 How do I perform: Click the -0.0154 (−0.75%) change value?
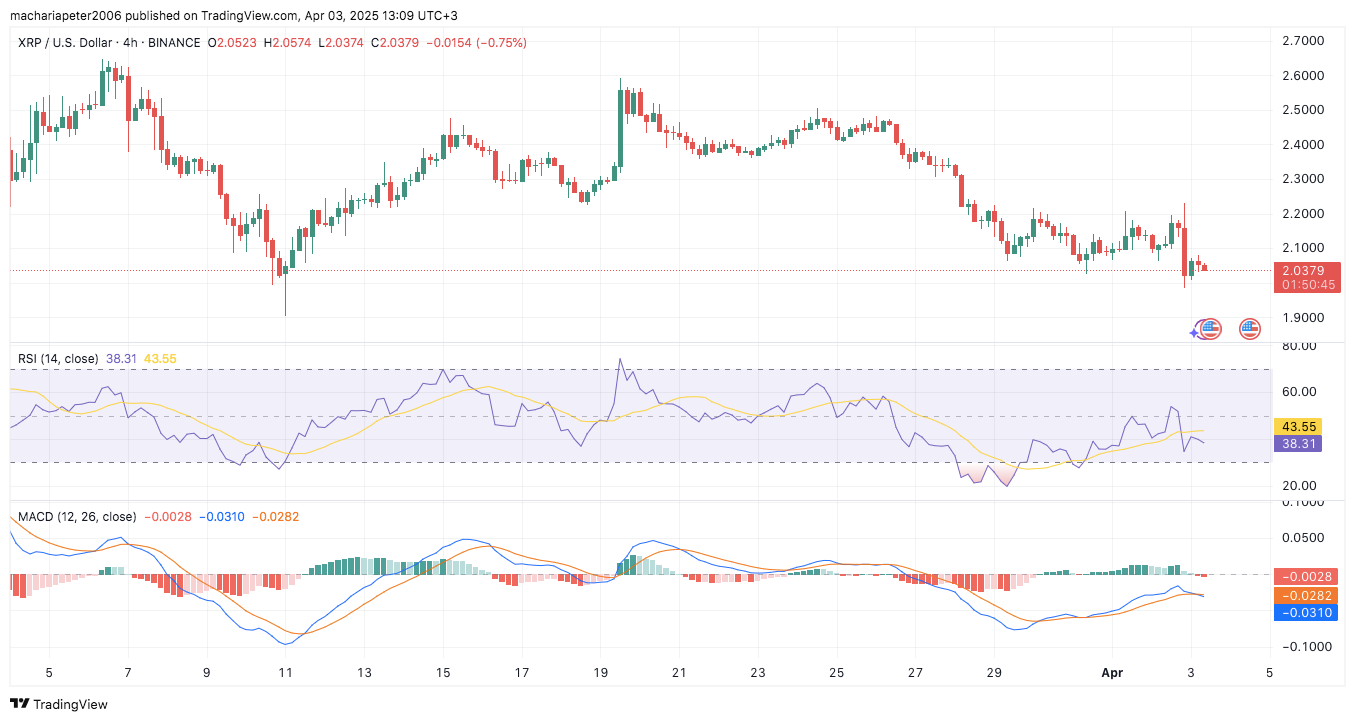pyautogui.click(x=474, y=43)
